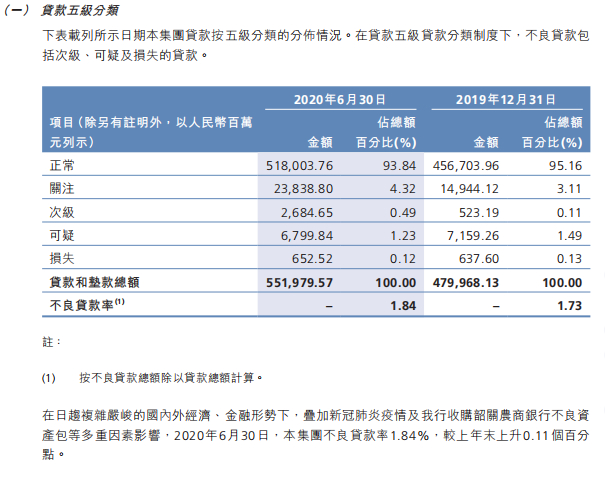Screen dimensions: 605x482
Task: Click the section heading 貸款五級分類
Action: point(80,10)
